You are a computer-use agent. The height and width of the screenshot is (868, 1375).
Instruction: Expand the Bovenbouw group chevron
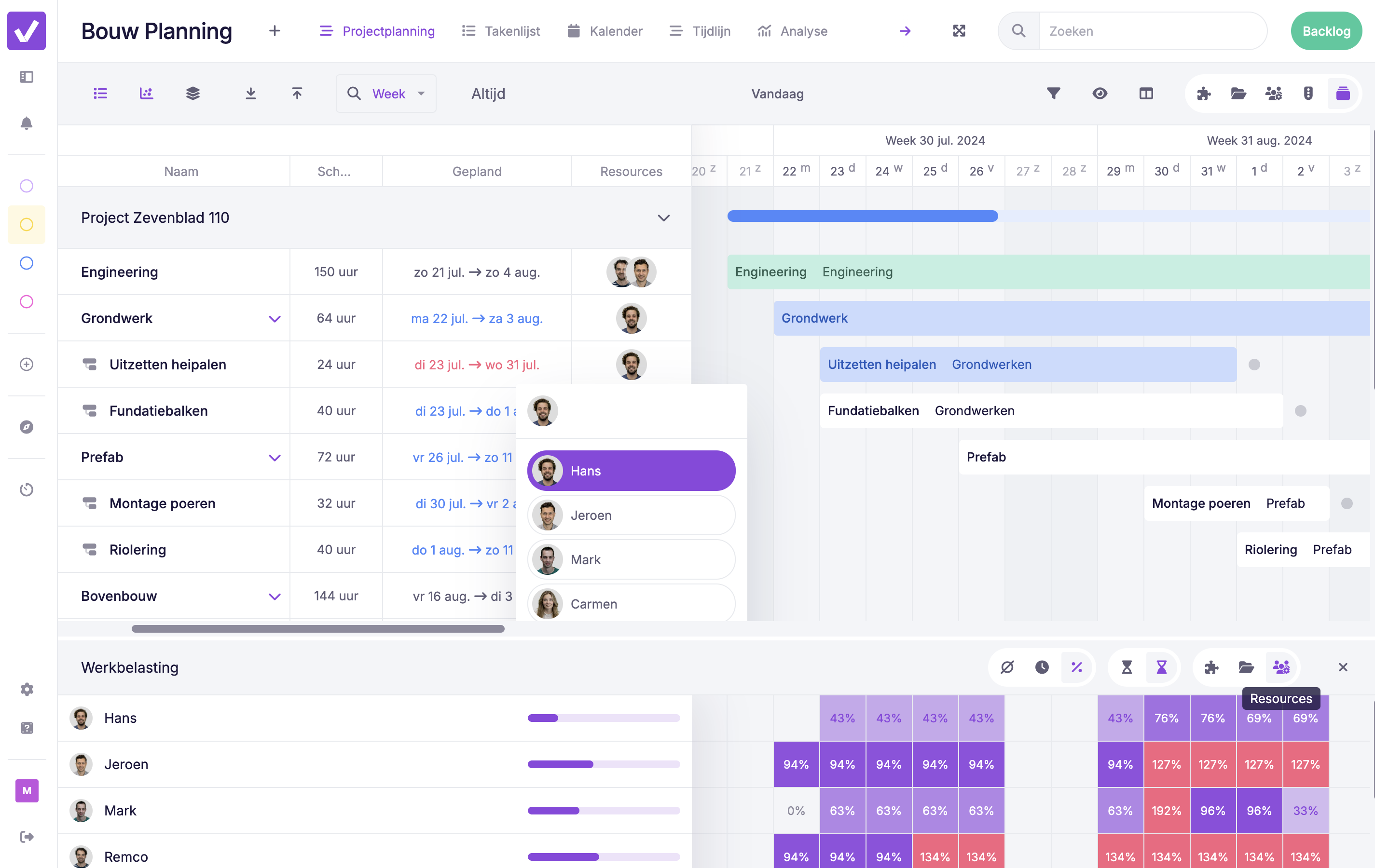point(275,597)
